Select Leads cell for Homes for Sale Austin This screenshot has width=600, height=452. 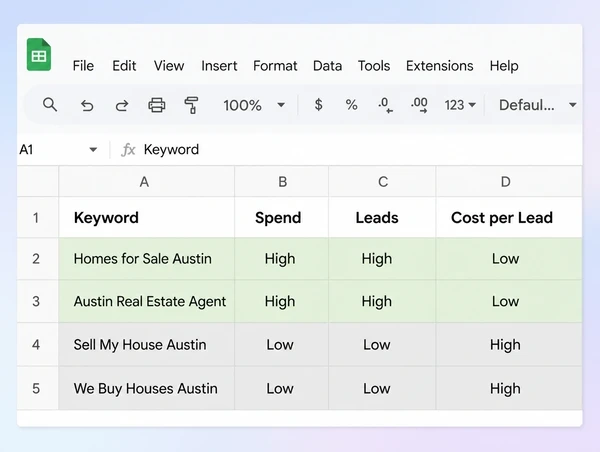tap(382, 259)
